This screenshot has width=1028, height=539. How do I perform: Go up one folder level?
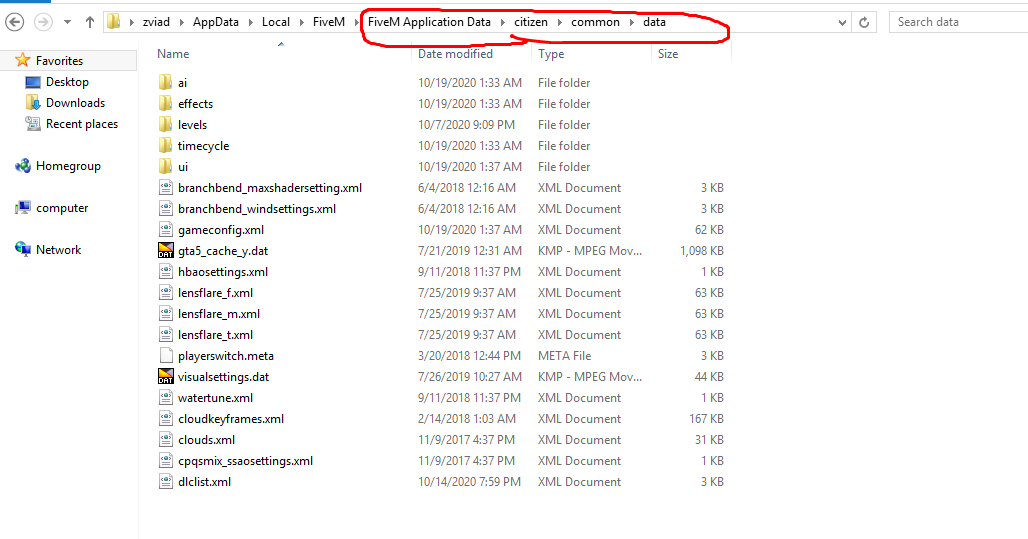[x=90, y=22]
